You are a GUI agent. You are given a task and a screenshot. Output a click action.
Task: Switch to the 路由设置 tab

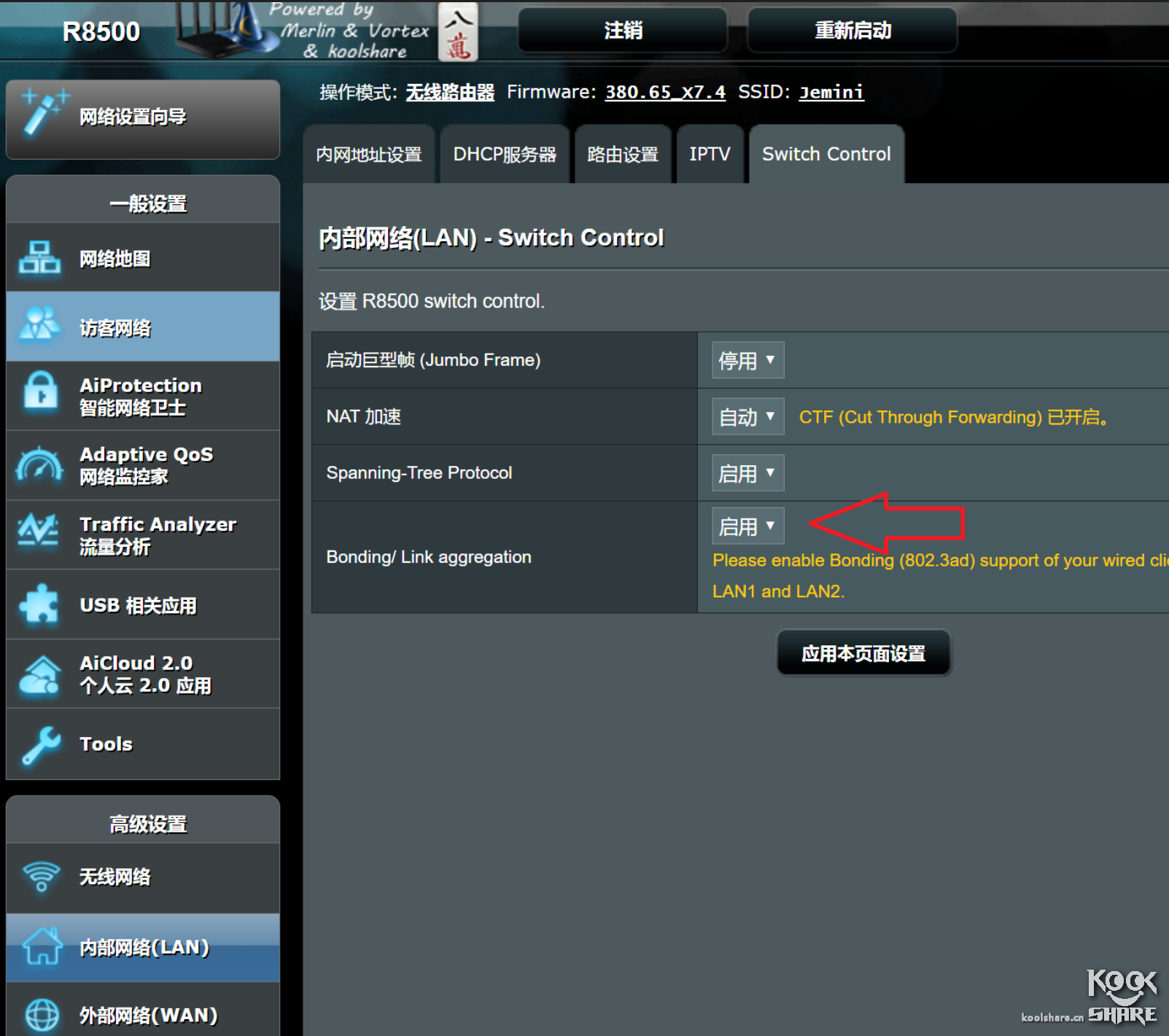623,155
